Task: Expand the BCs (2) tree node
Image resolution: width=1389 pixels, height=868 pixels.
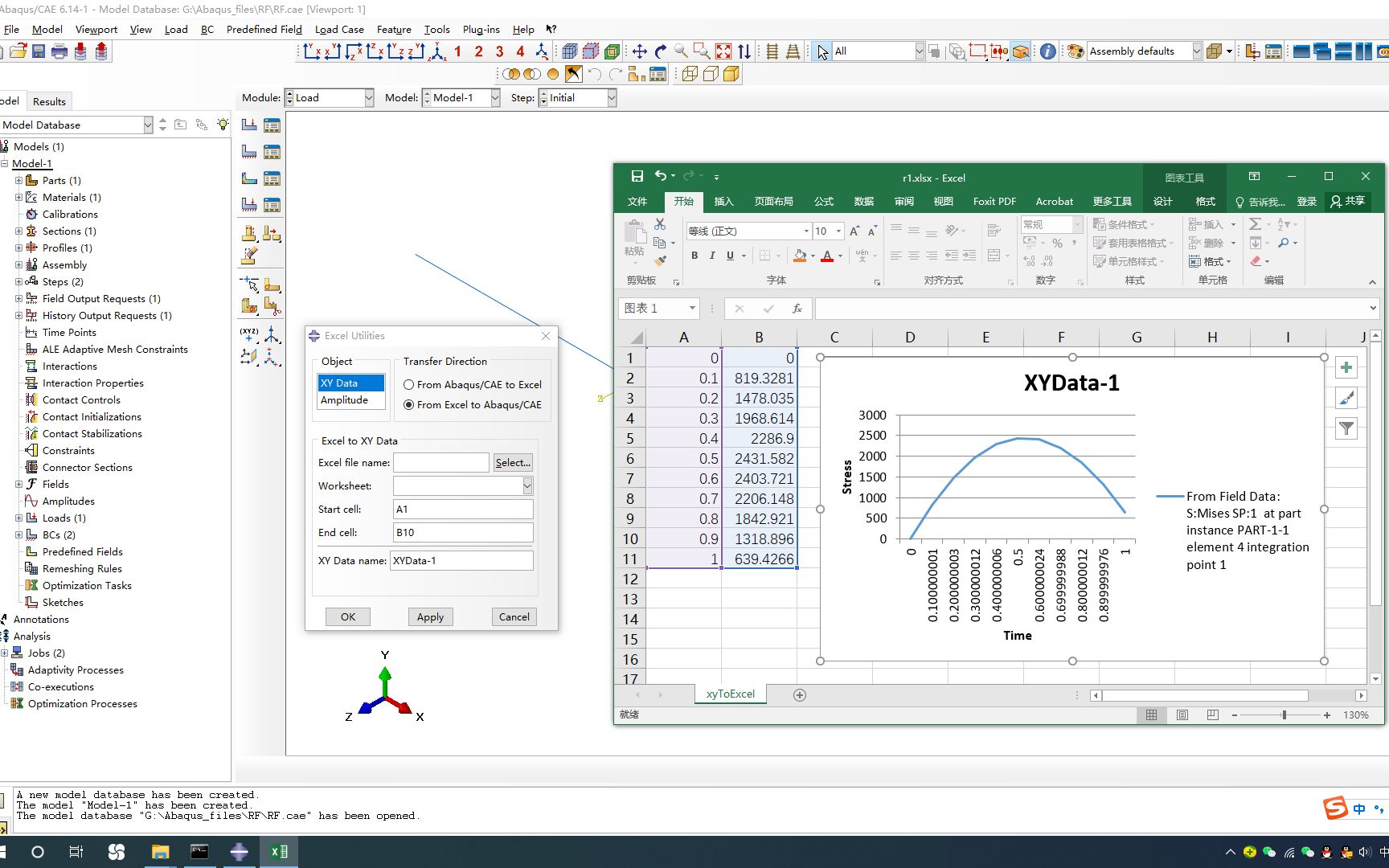Action: click(18, 534)
